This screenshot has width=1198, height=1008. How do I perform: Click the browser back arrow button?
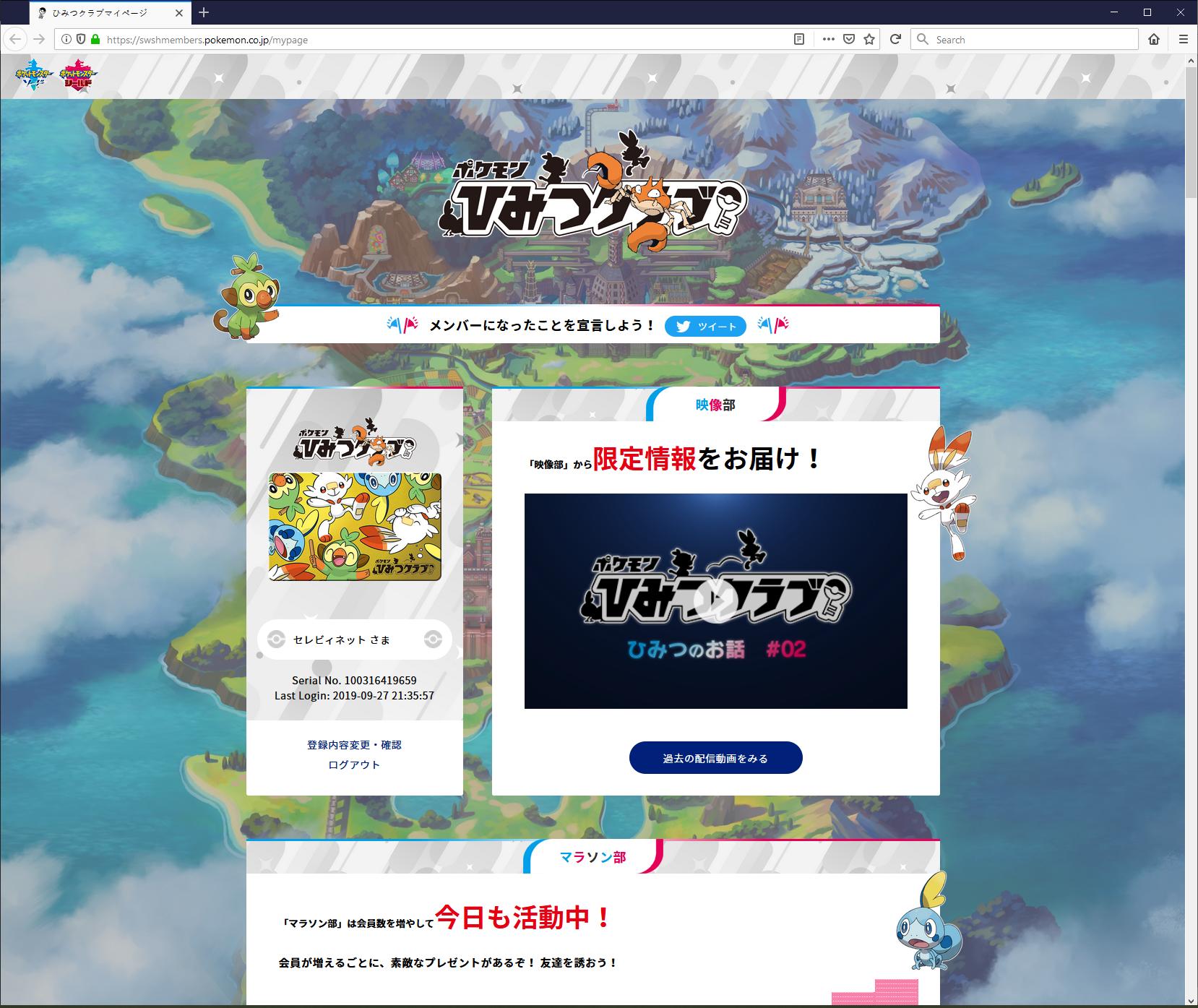click(16, 40)
